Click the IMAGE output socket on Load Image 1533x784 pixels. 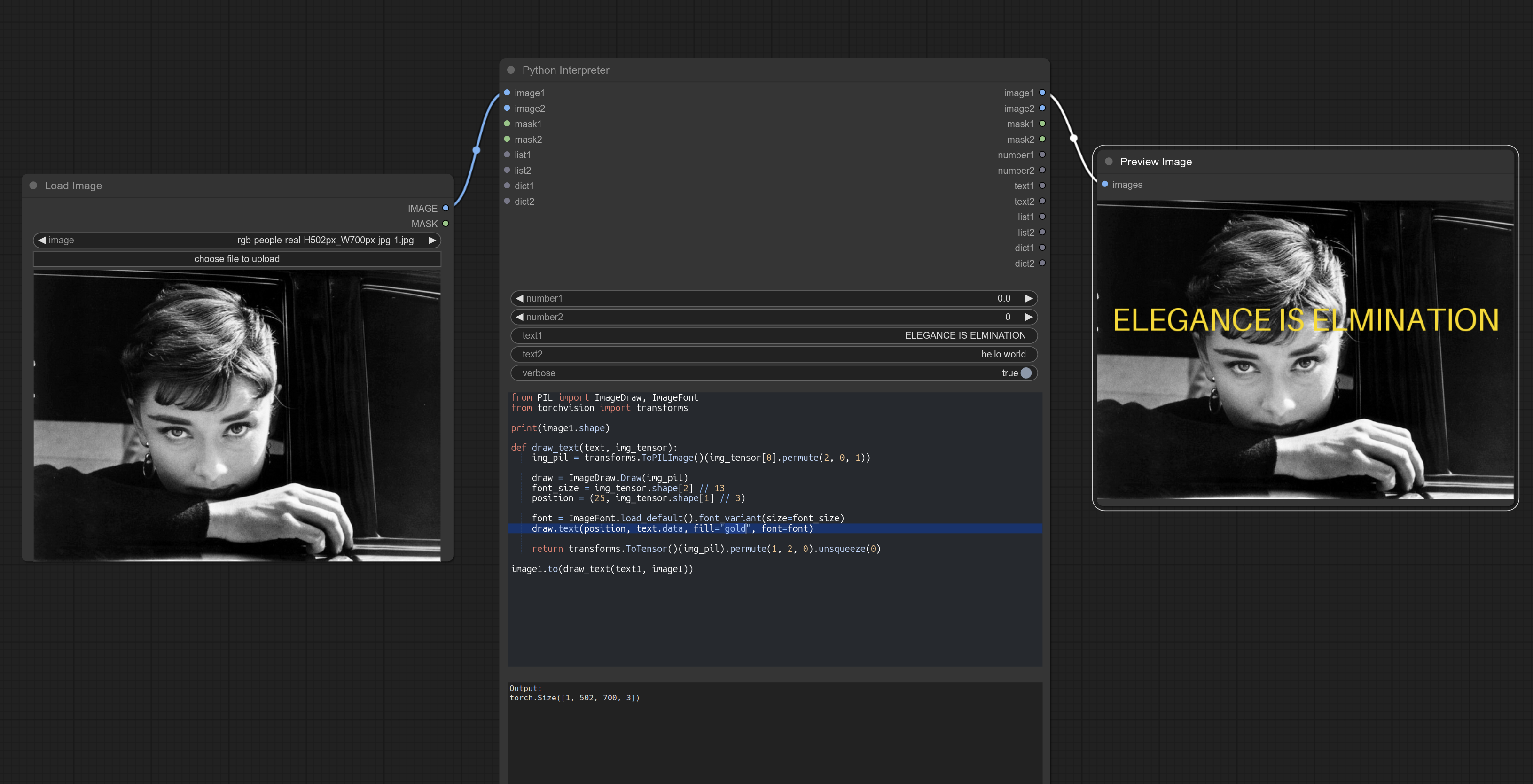(x=445, y=208)
